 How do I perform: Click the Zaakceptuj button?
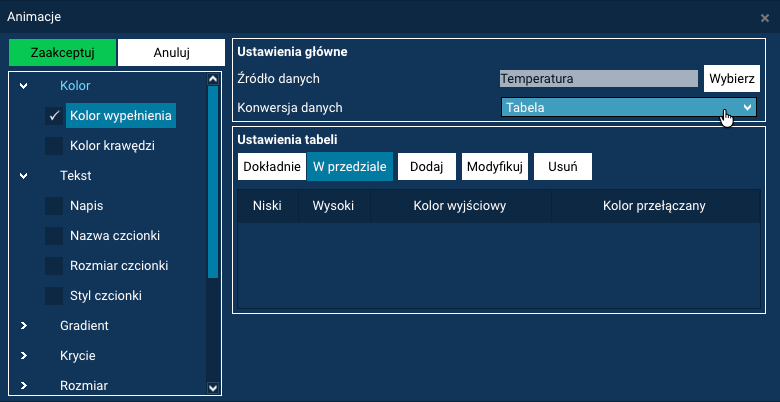(61, 53)
